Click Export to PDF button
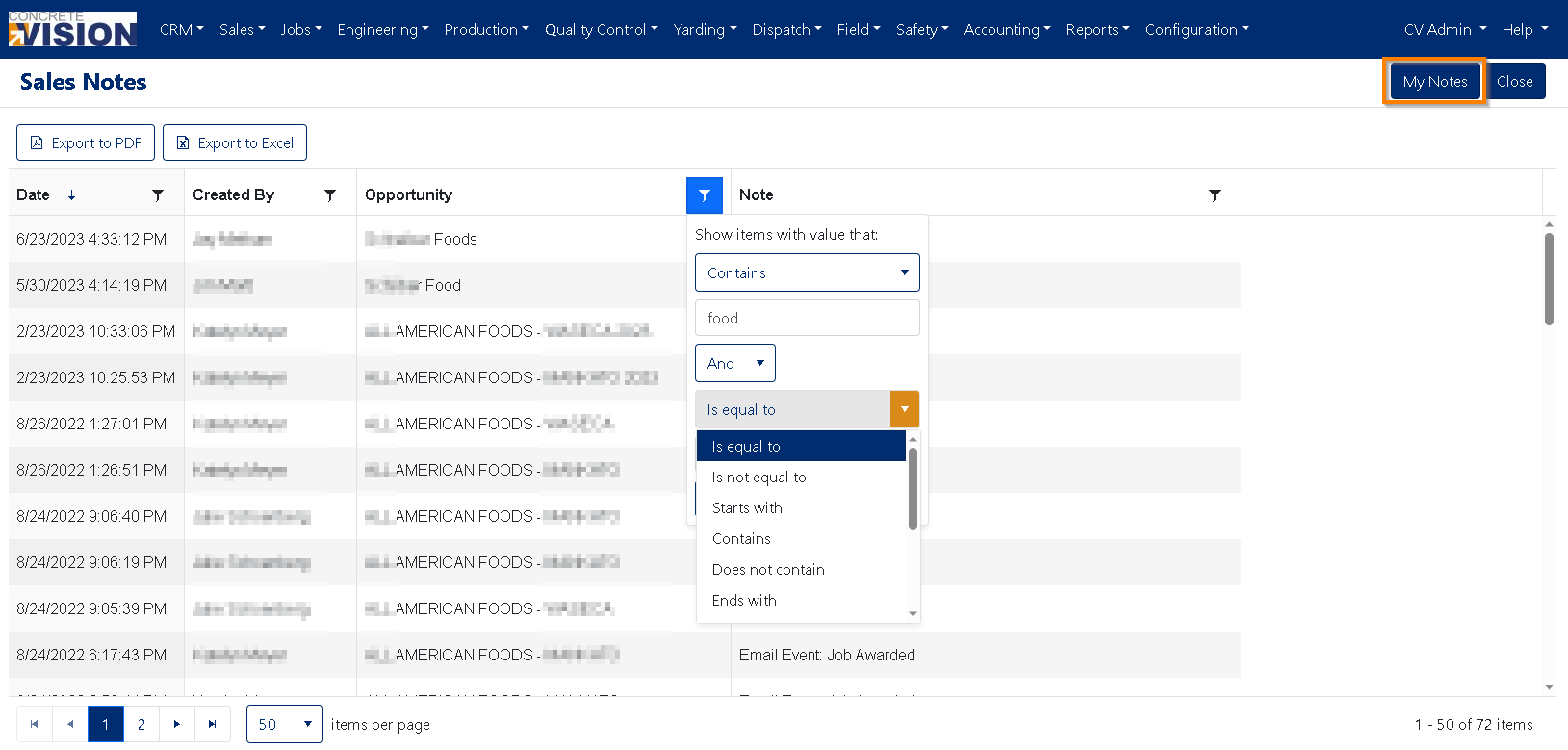 tap(86, 142)
